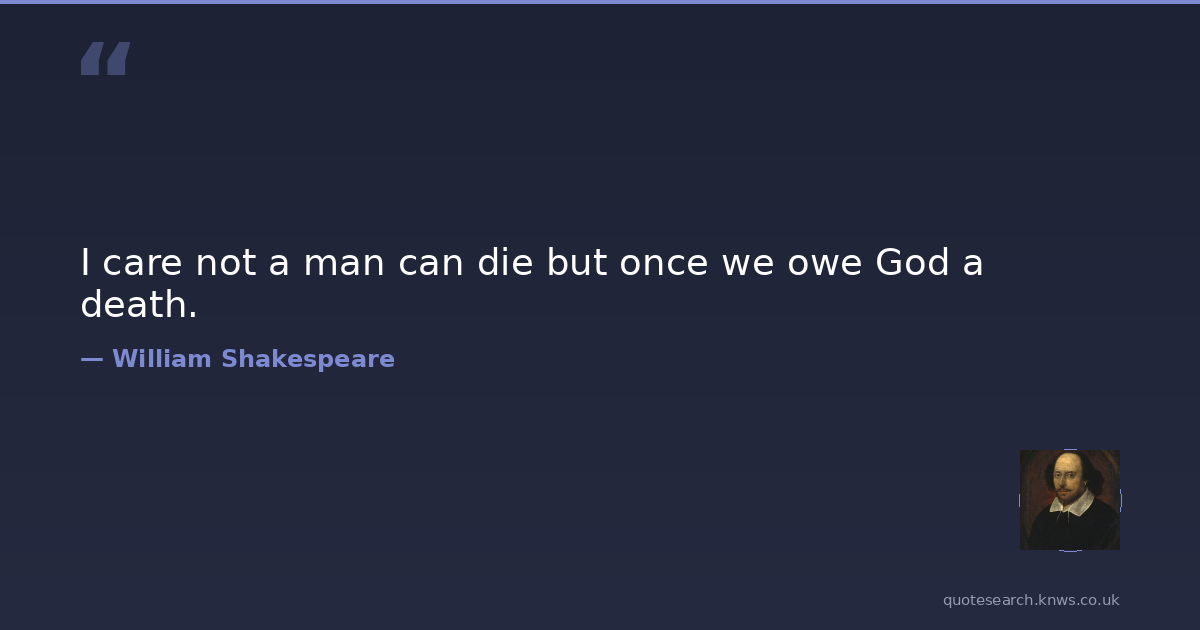Click the purple accent bar at top

pos(600,2)
